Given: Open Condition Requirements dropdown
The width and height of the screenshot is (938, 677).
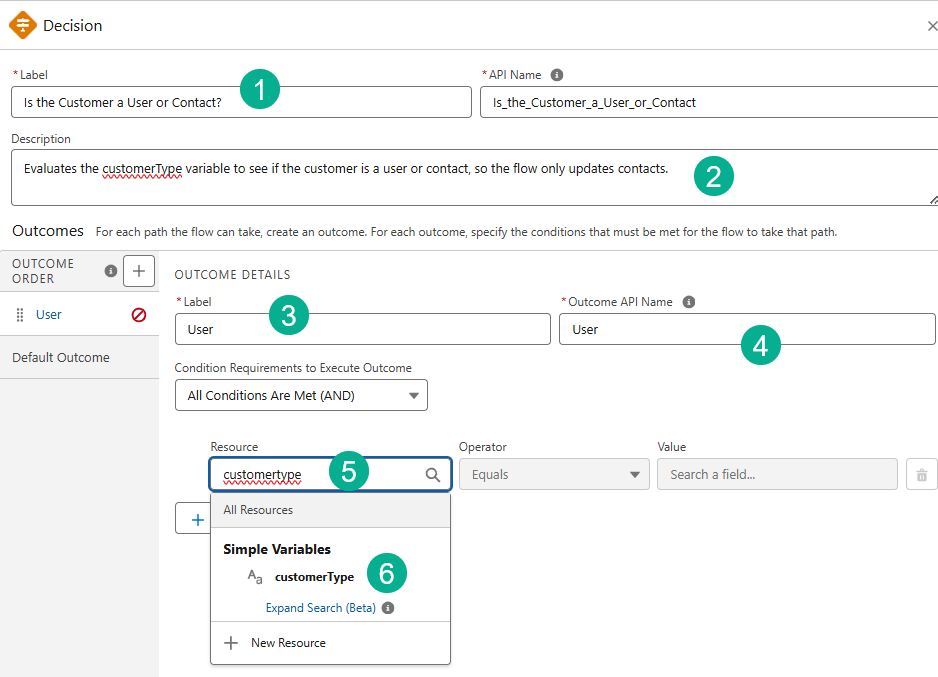Looking at the screenshot, I should point(301,395).
